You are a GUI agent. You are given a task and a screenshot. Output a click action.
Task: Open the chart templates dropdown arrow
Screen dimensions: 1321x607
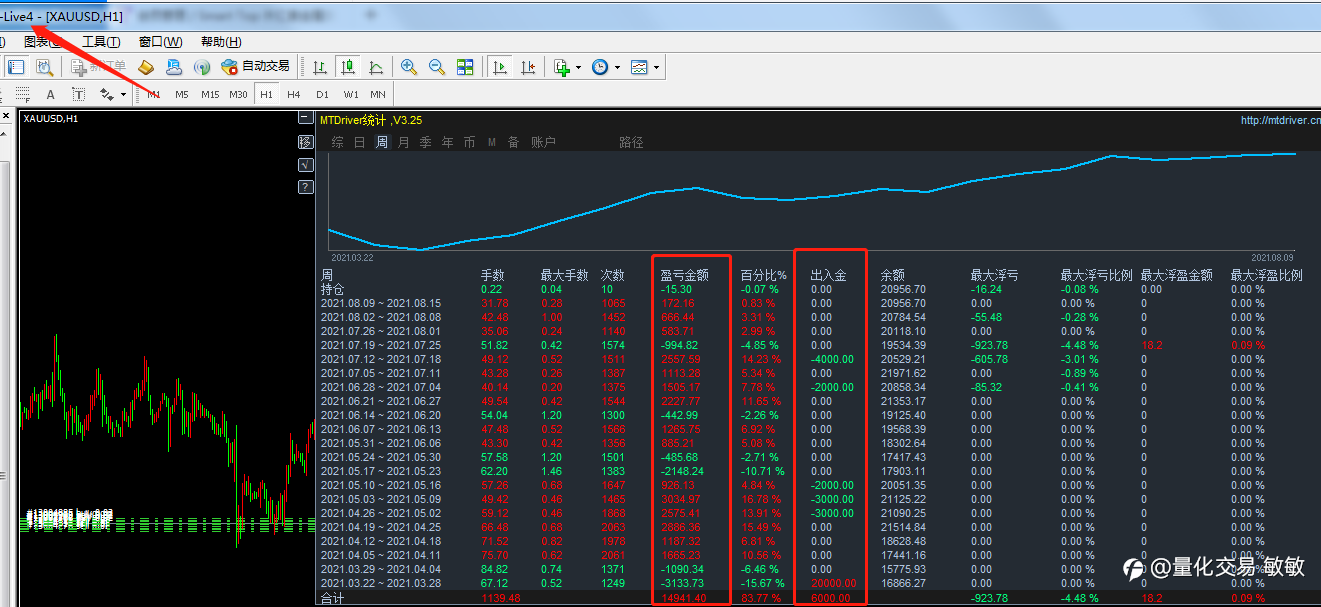[x=655, y=68]
